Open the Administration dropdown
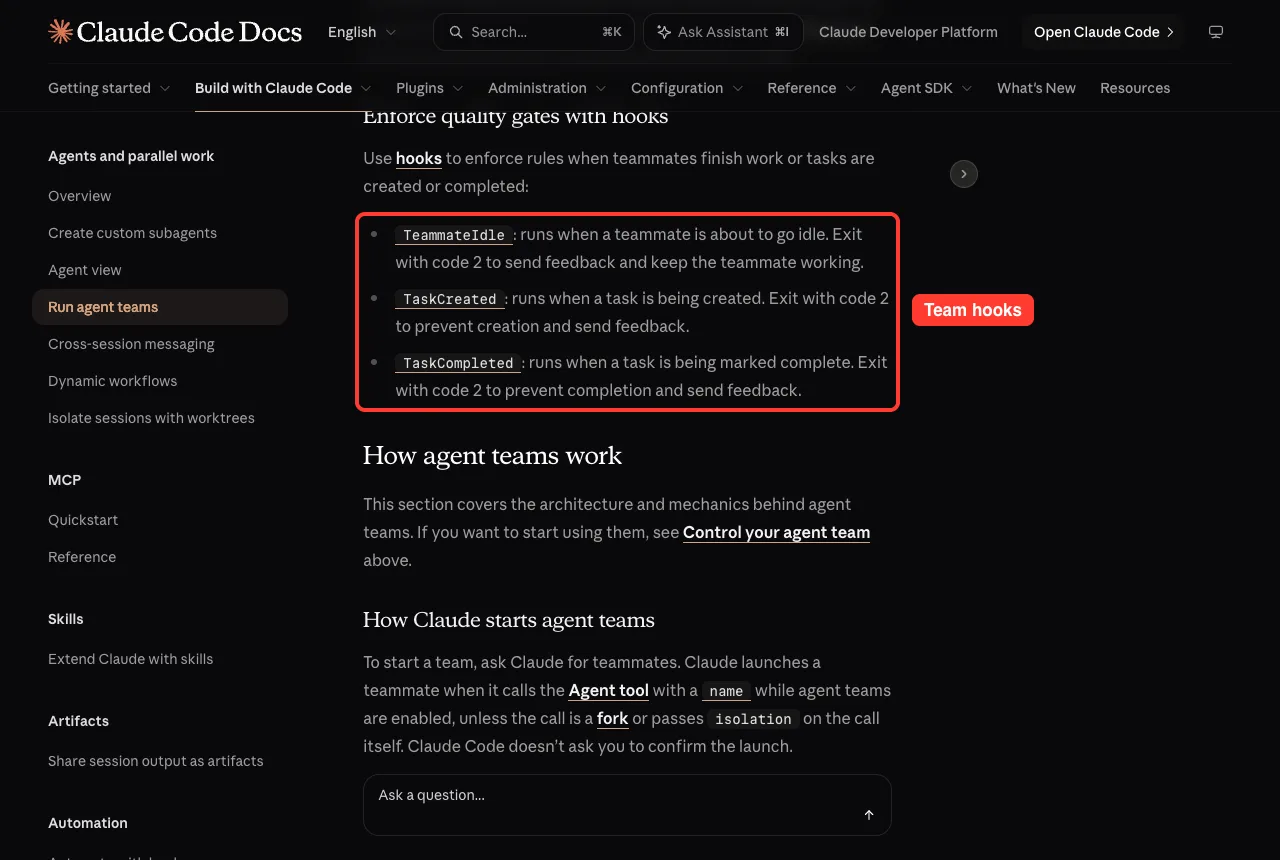The image size is (1280, 860). point(547,88)
